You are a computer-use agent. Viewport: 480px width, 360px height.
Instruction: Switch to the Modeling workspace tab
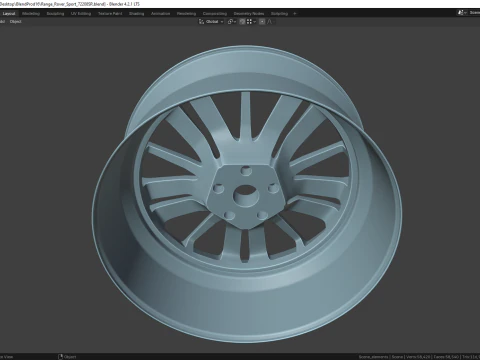31,14
